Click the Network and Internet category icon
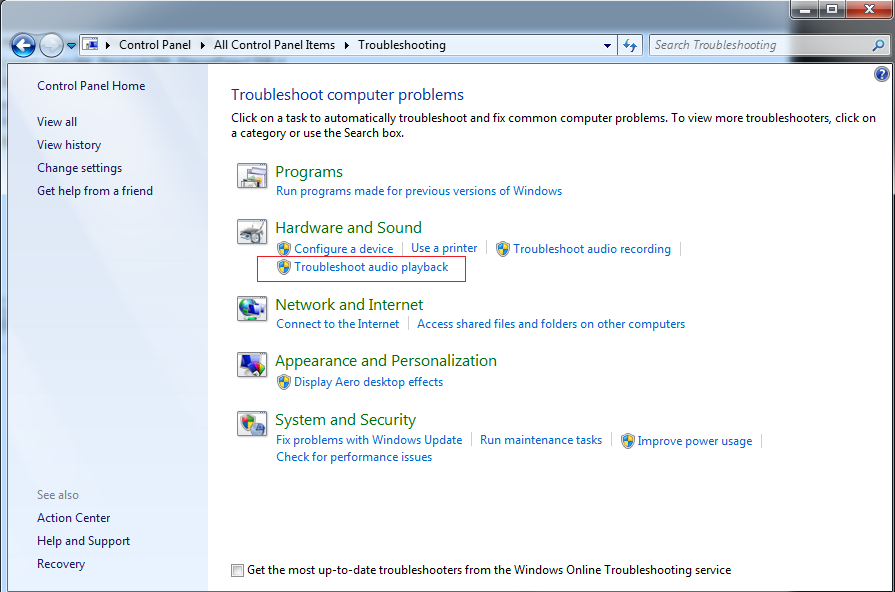The height and width of the screenshot is (592, 895). tap(252, 309)
